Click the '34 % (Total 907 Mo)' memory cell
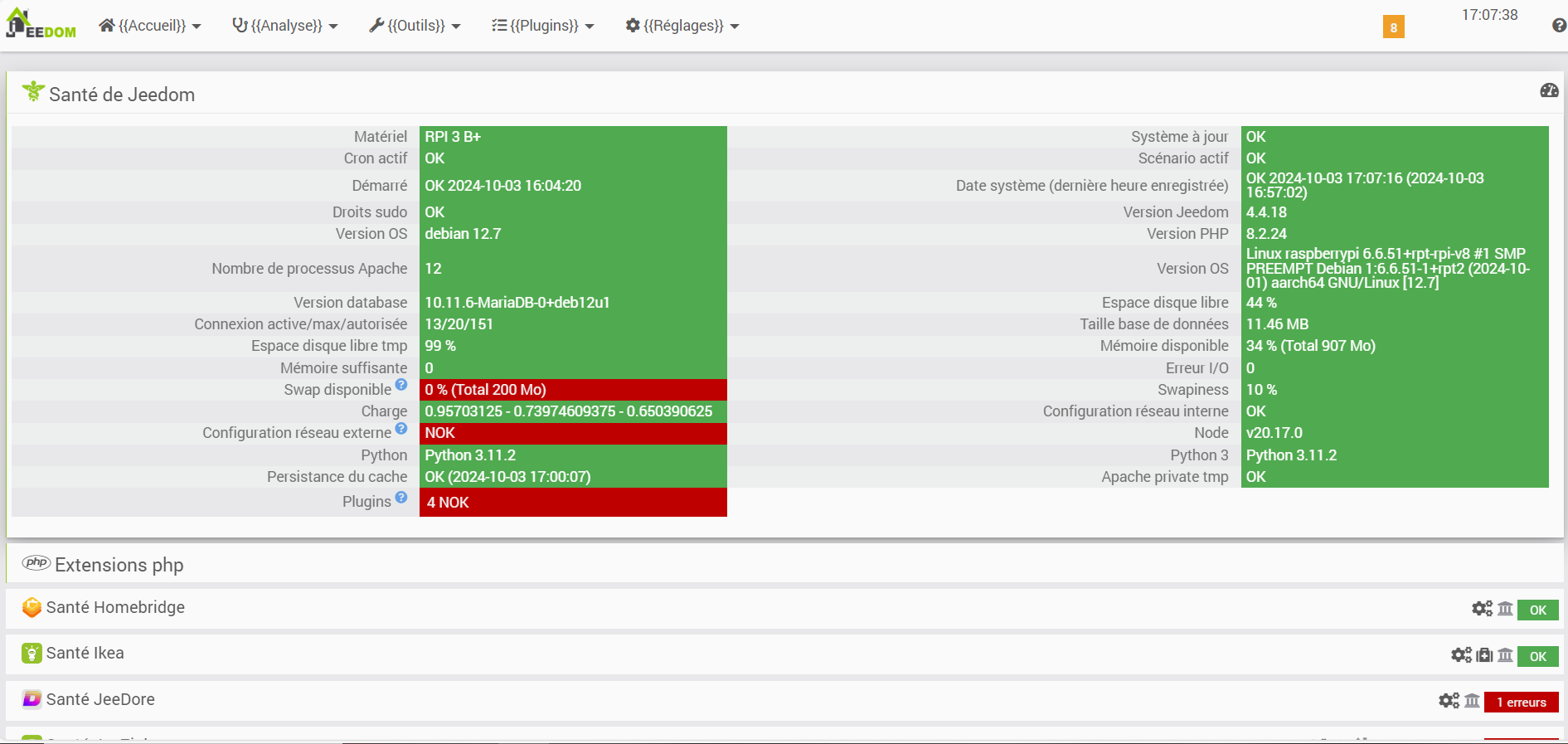 coord(1395,346)
